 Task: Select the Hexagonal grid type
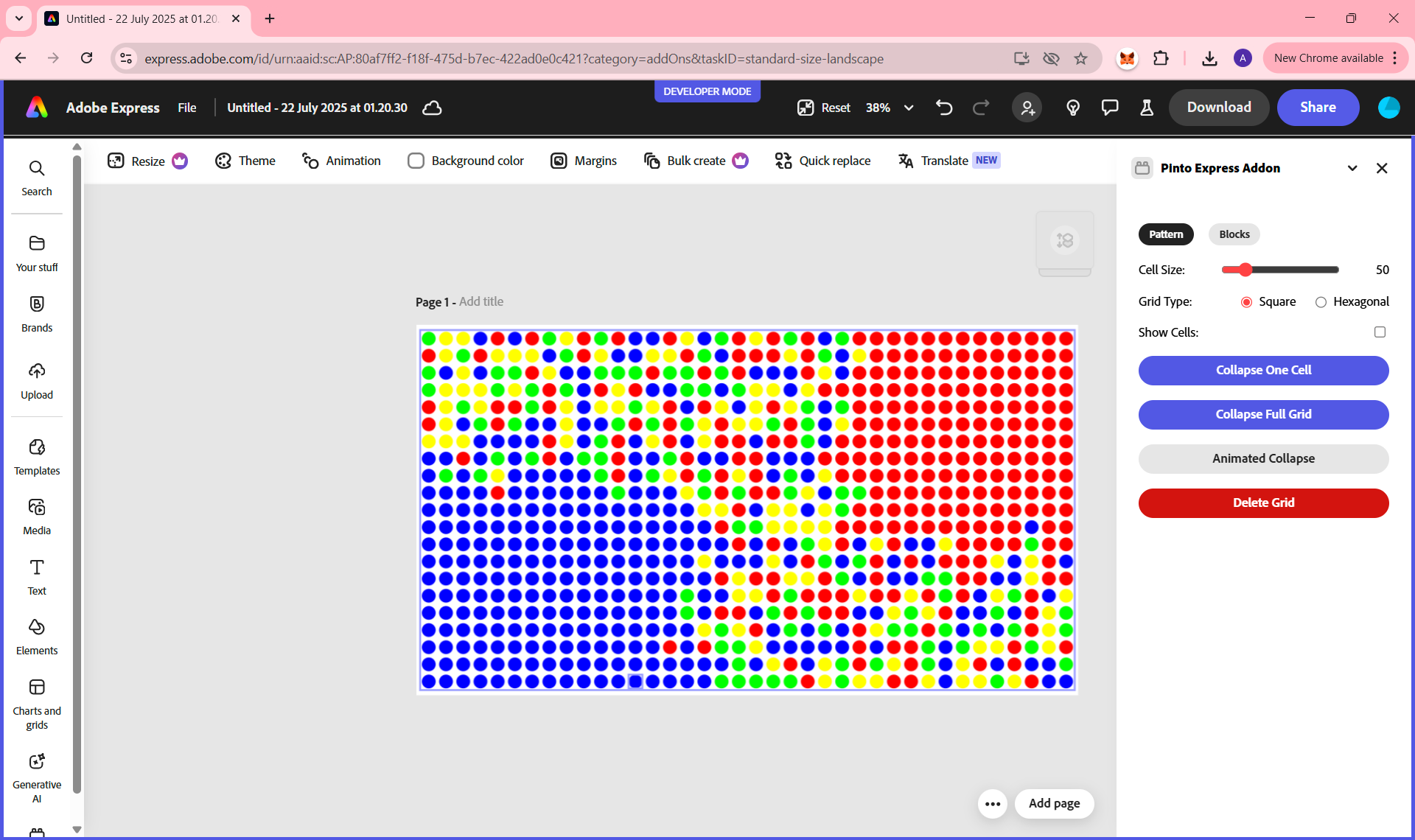point(1321,302)
